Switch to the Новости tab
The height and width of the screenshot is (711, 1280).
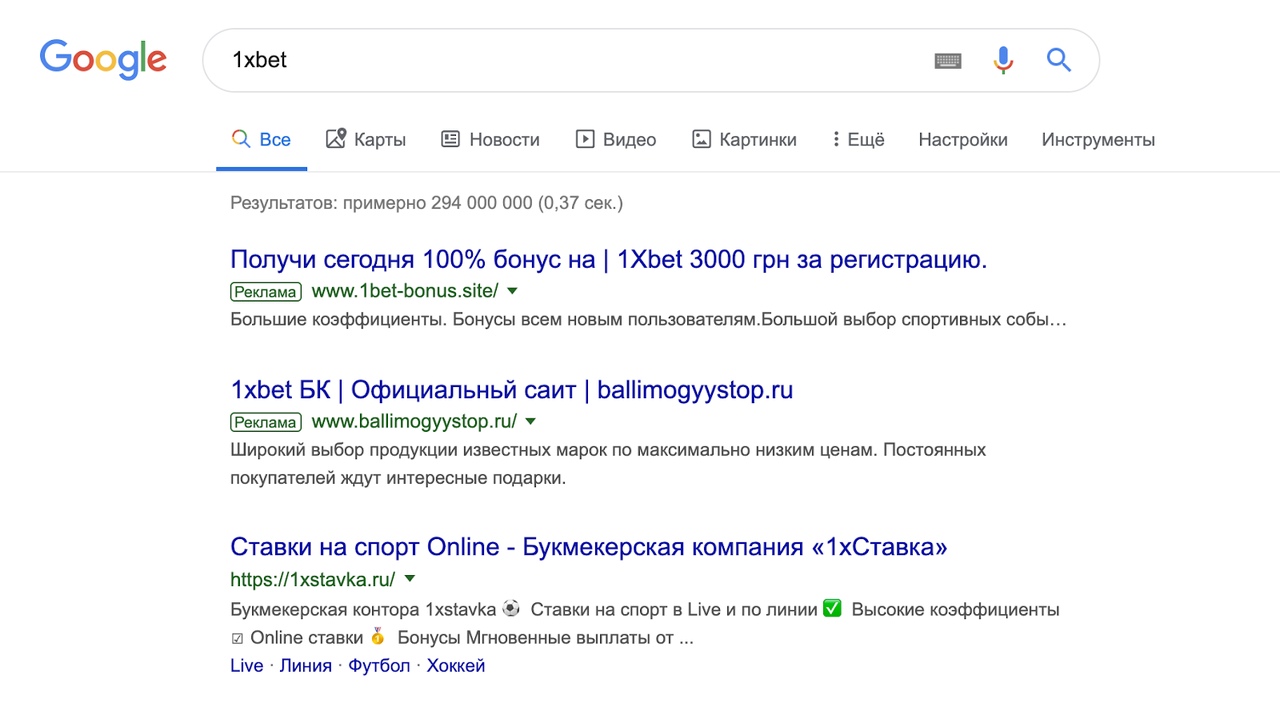tap(490, 140)
